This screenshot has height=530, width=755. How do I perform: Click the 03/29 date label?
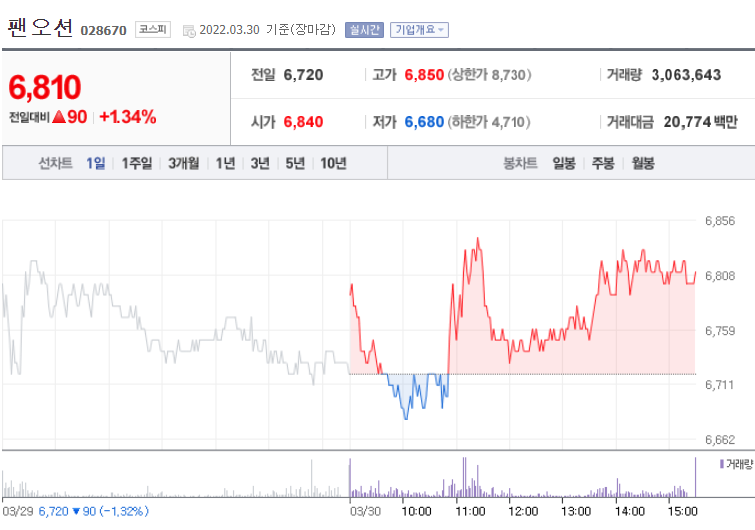(x=18, y=511)
